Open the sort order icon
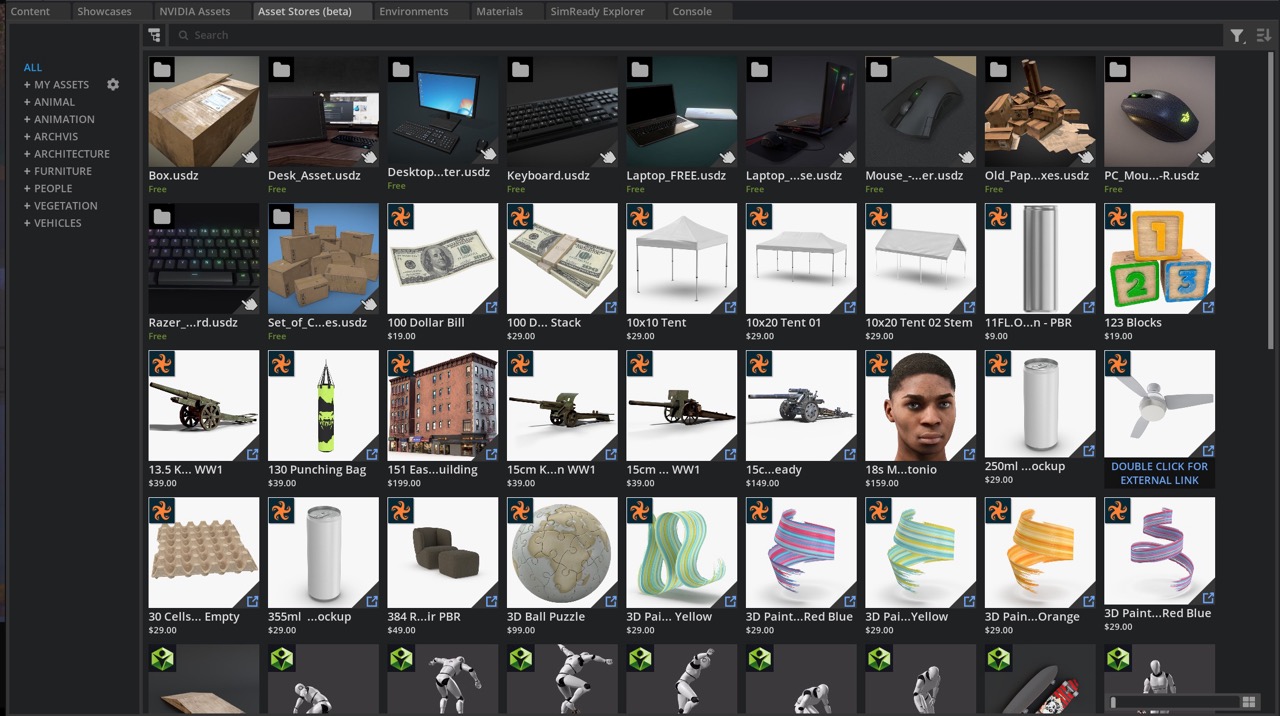The height and width of the screenshot is (716, 1280). (1263, 35)
